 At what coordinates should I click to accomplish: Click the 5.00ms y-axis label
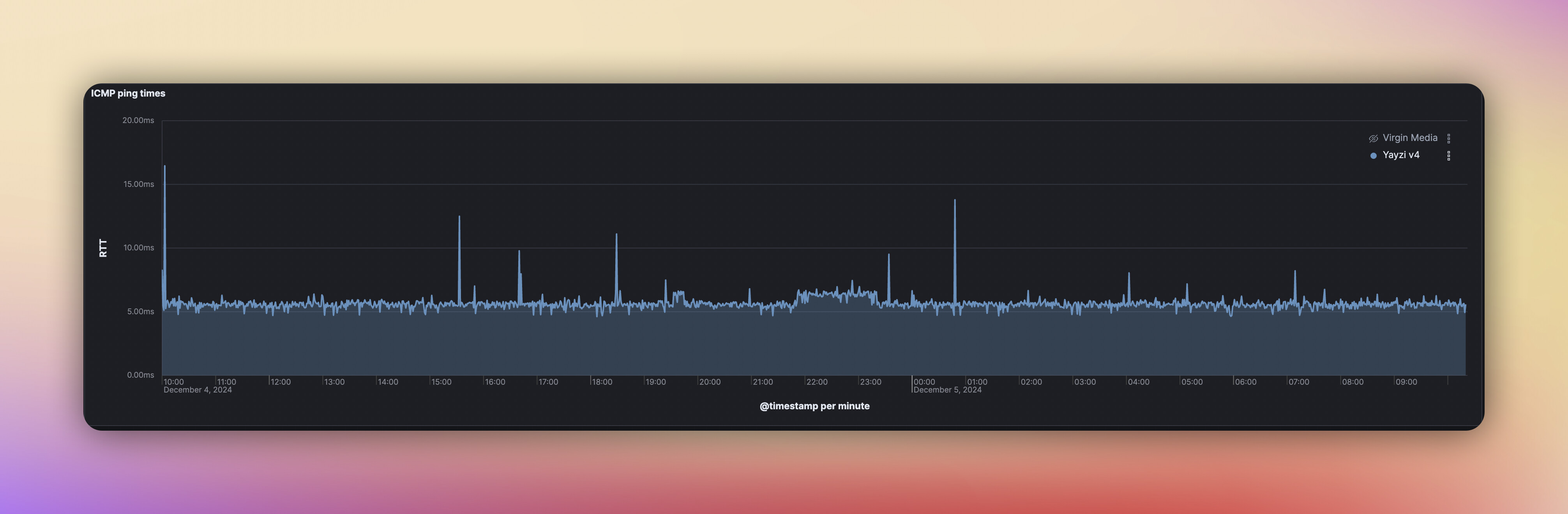click(141, 312)
